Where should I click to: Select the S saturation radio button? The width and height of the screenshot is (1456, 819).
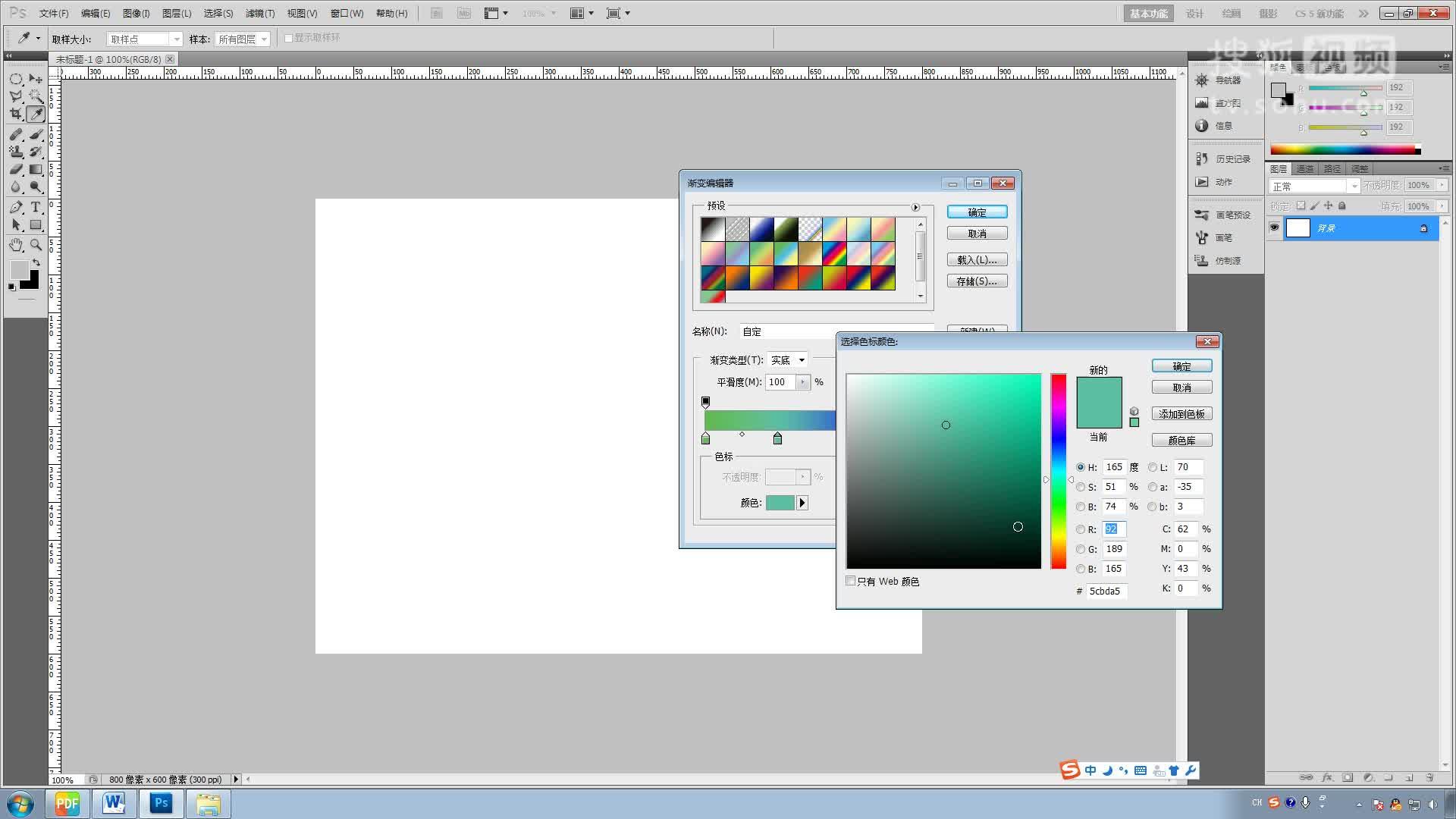coord(1081,487)
